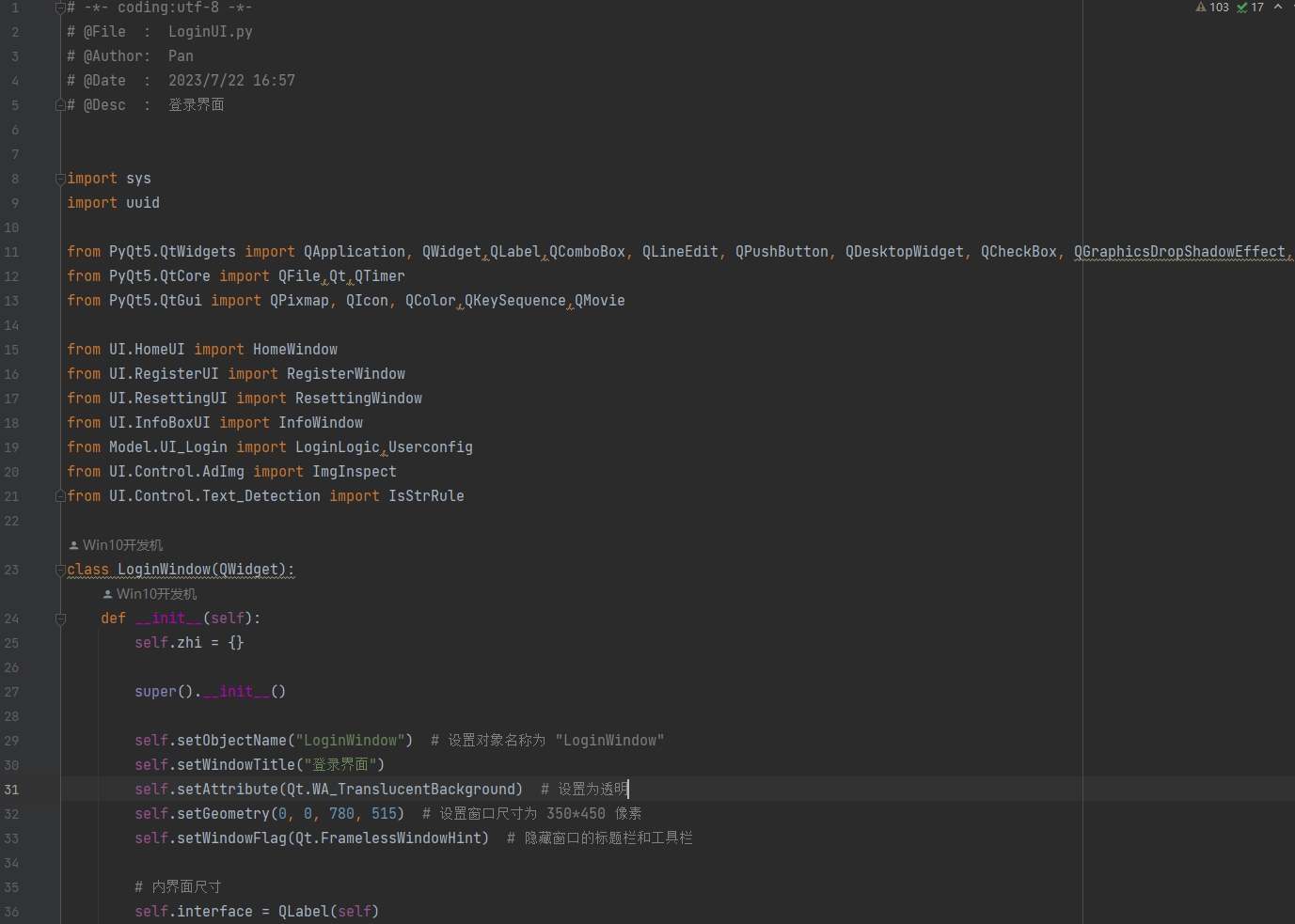This screenshot has width=1295, height=924.
Task: Click the uuid module name on line 9
Action: (143, 203)
